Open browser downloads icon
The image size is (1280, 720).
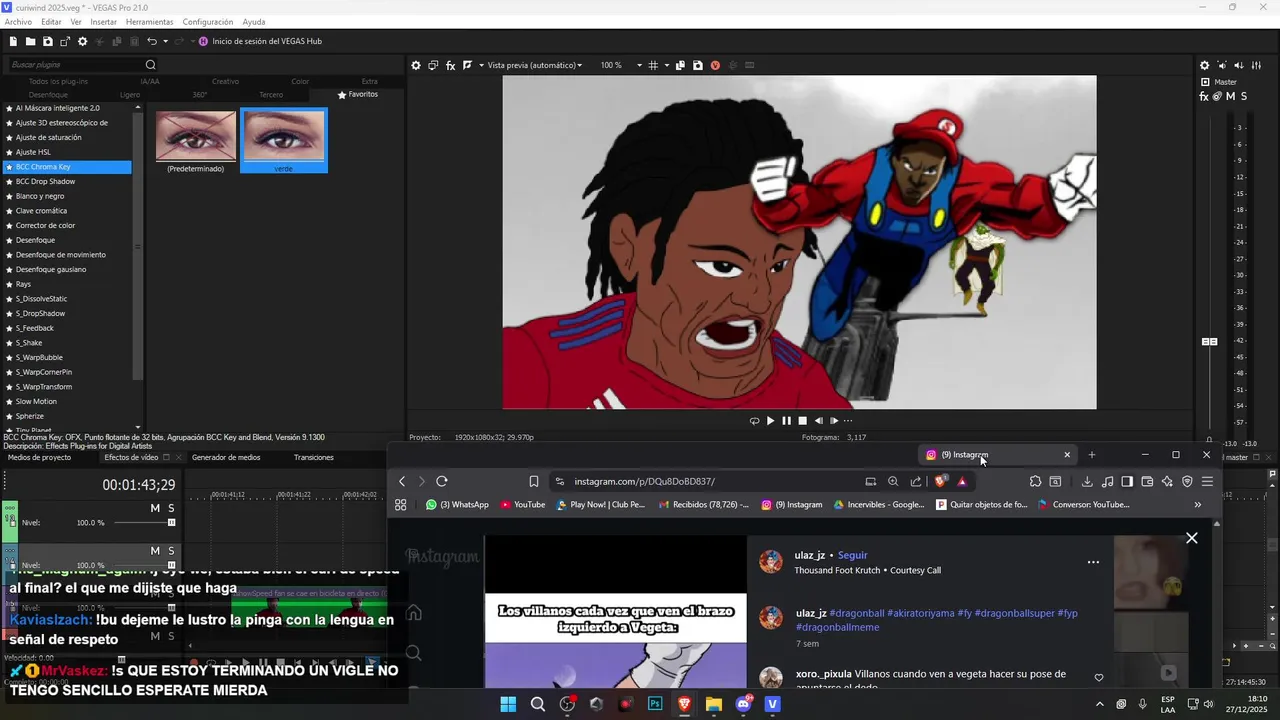tap(1087, 481)
